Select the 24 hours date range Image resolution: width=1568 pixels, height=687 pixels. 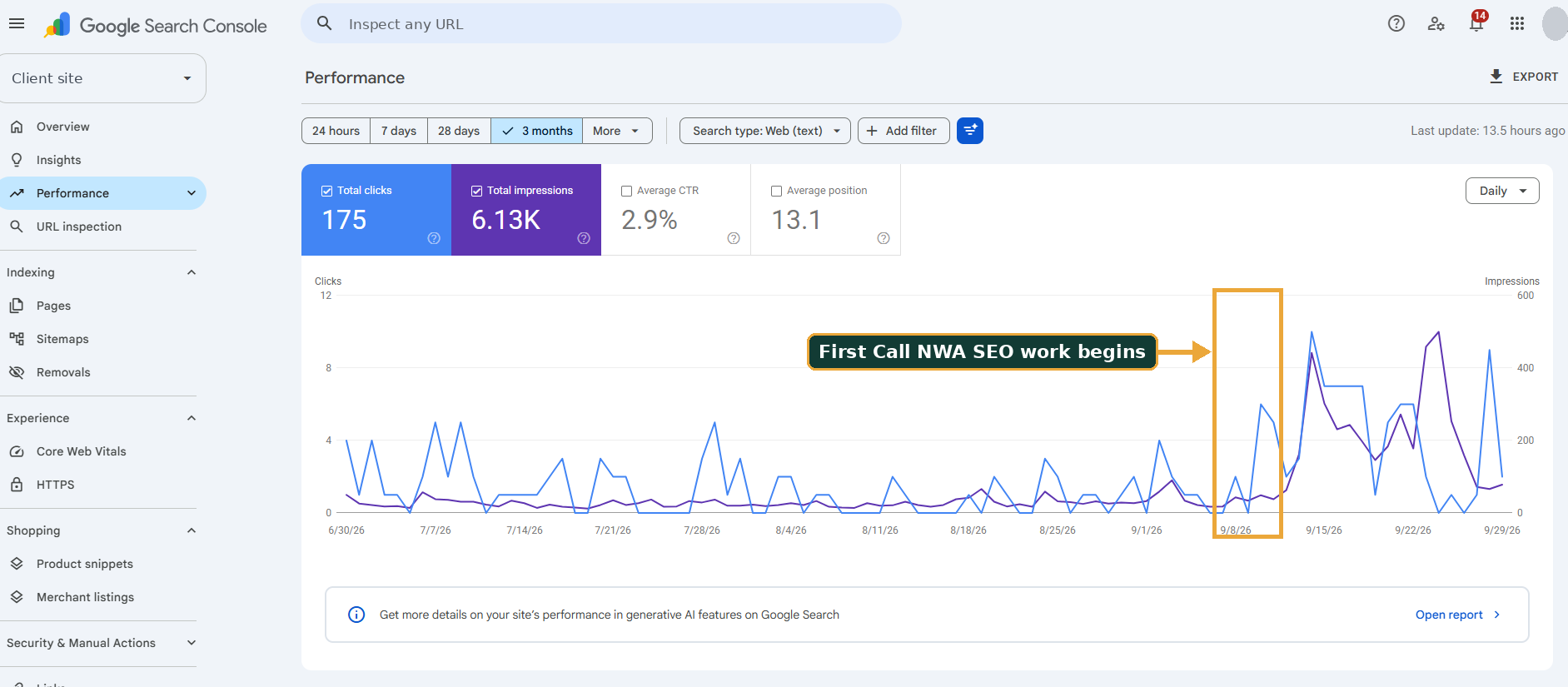[336, 131]
